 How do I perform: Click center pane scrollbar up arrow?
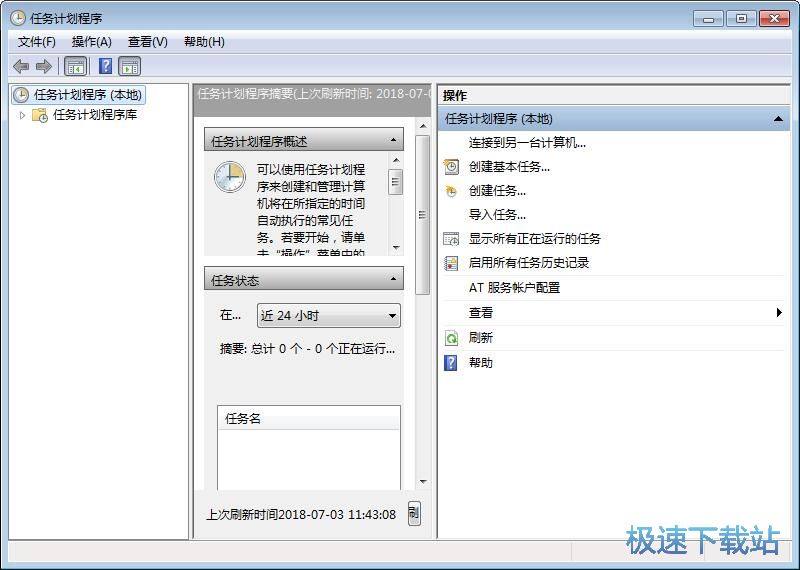pos(422,126)
